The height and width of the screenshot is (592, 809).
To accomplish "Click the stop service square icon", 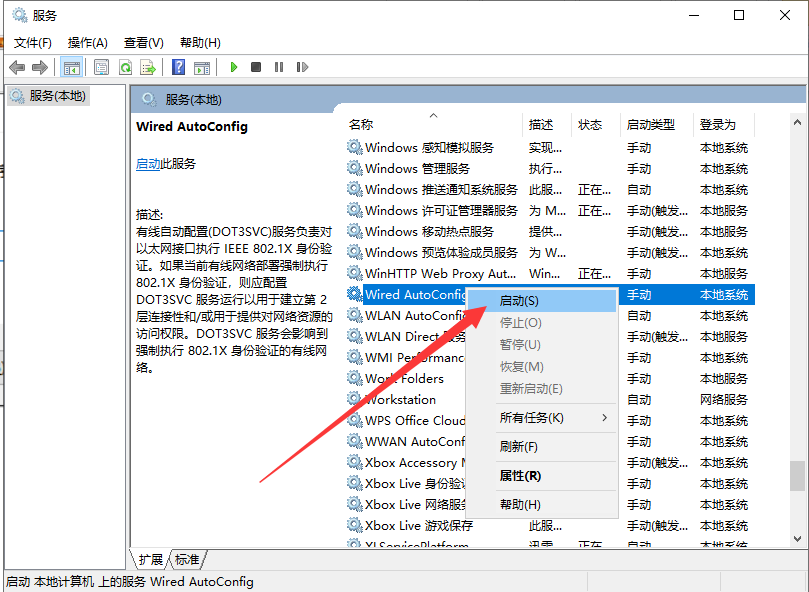I will 256,67.
